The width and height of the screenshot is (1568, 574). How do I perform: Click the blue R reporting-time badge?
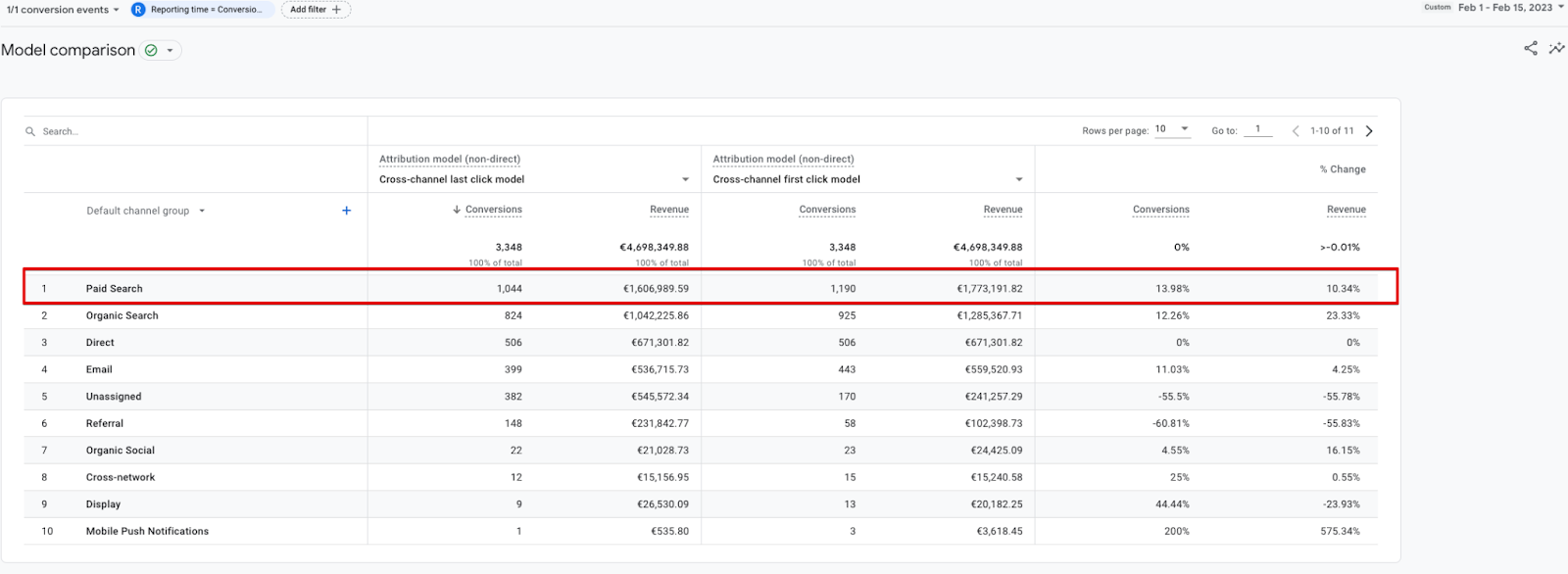tap(138, 10)
